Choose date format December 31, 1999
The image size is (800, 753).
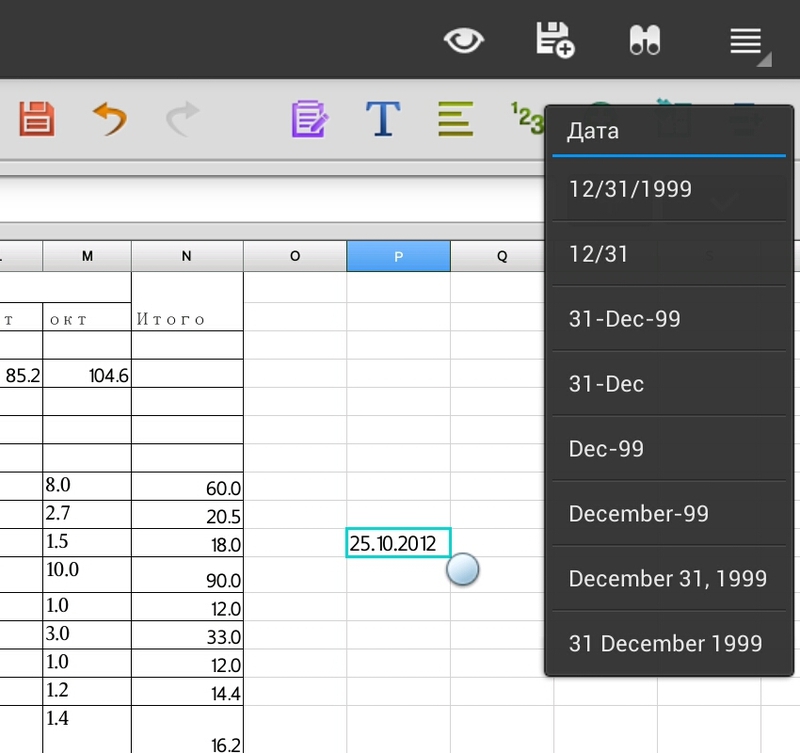pos(669,578)
